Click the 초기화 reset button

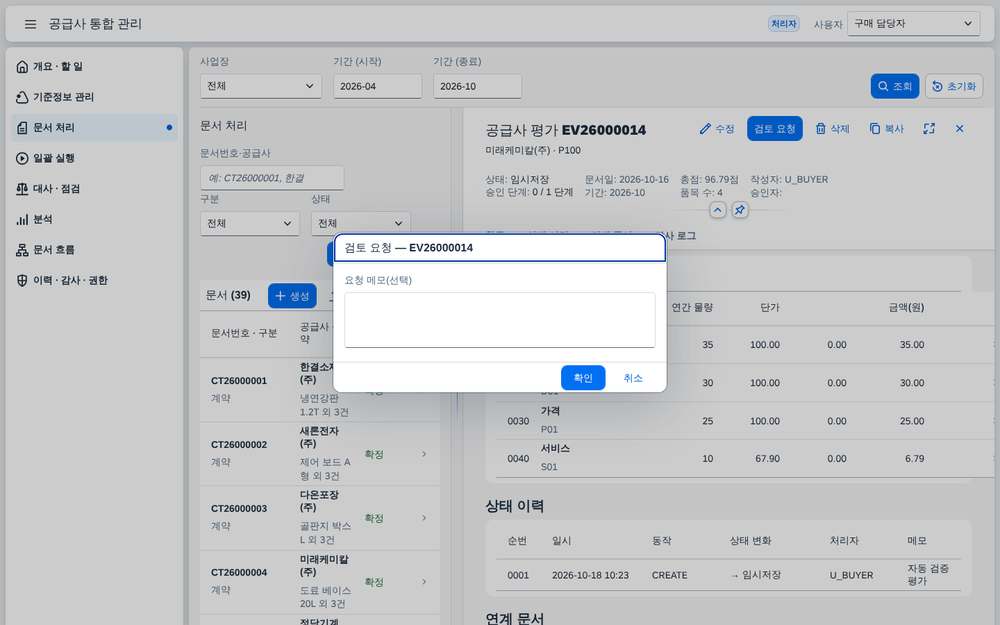point(954,86)
